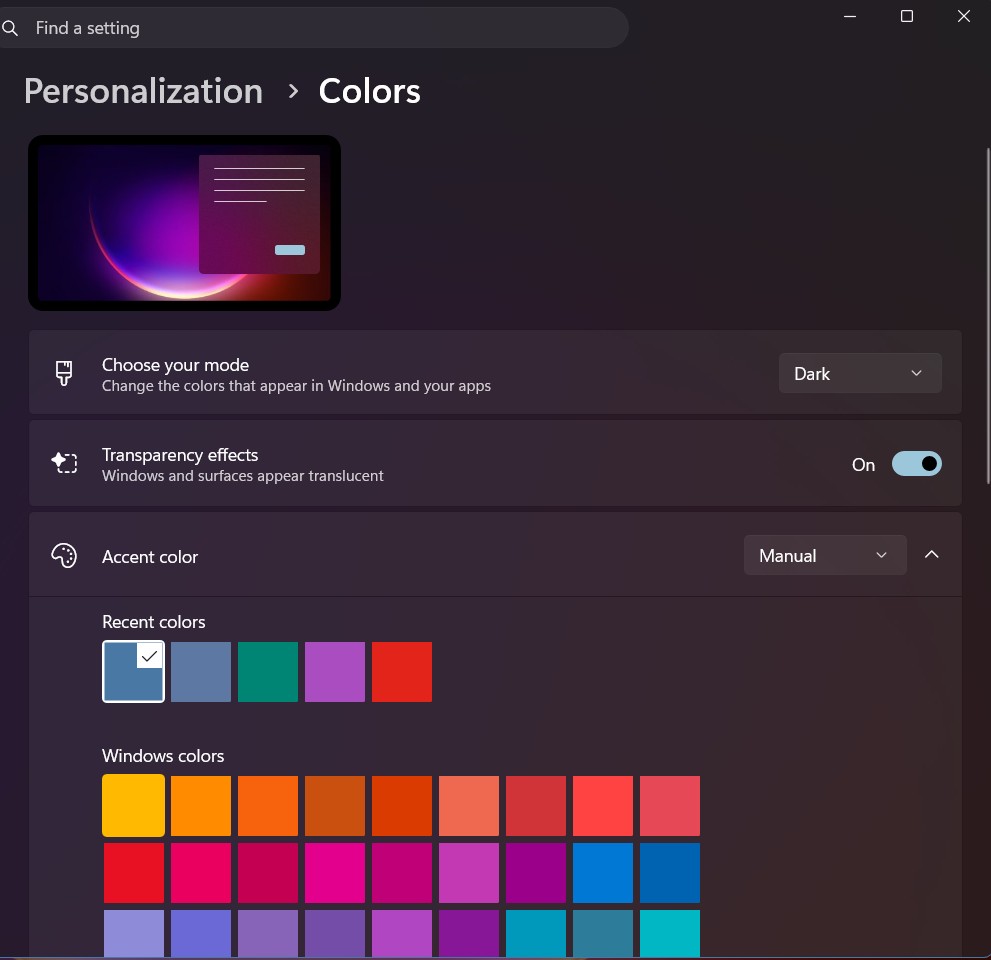Select the orchid pink-purple Windows color

tap(469, 873)
